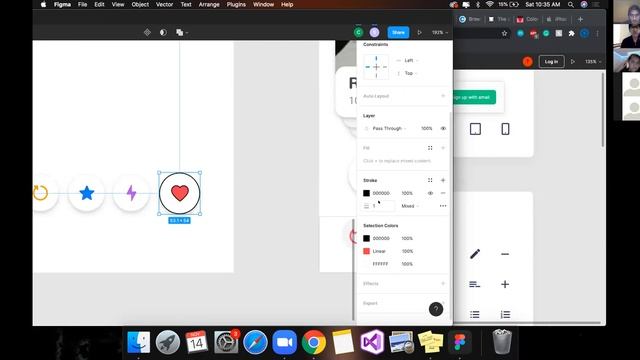The image size is (640, 360).
Task: Open the Top vertical constraint dropdown
Action: point(408,73)
